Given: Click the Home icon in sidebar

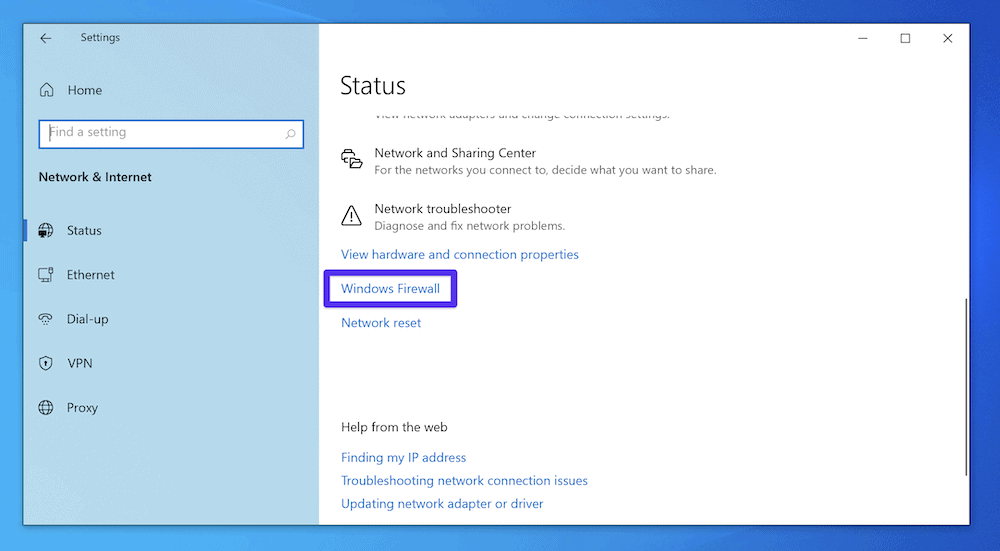Looking at the screenshot, I should [46, 90].
